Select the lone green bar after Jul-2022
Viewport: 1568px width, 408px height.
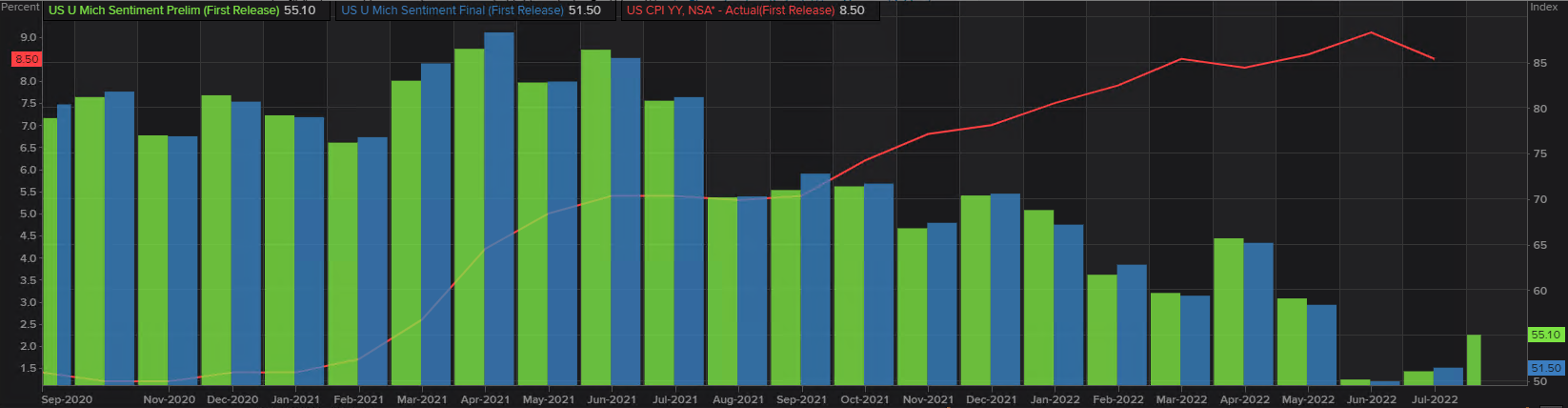[1474, 359]
